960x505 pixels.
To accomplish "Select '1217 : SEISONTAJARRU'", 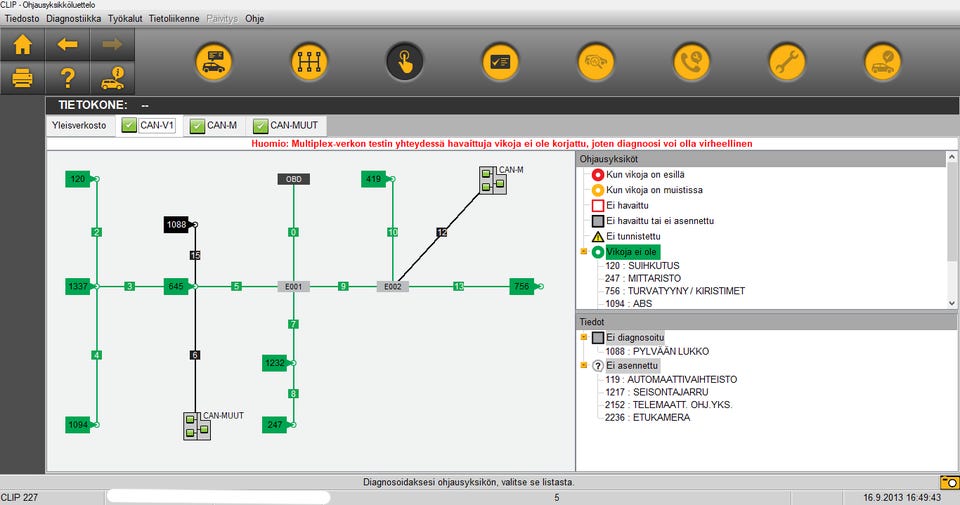I will pyautogui.click(x=656, y=392).
